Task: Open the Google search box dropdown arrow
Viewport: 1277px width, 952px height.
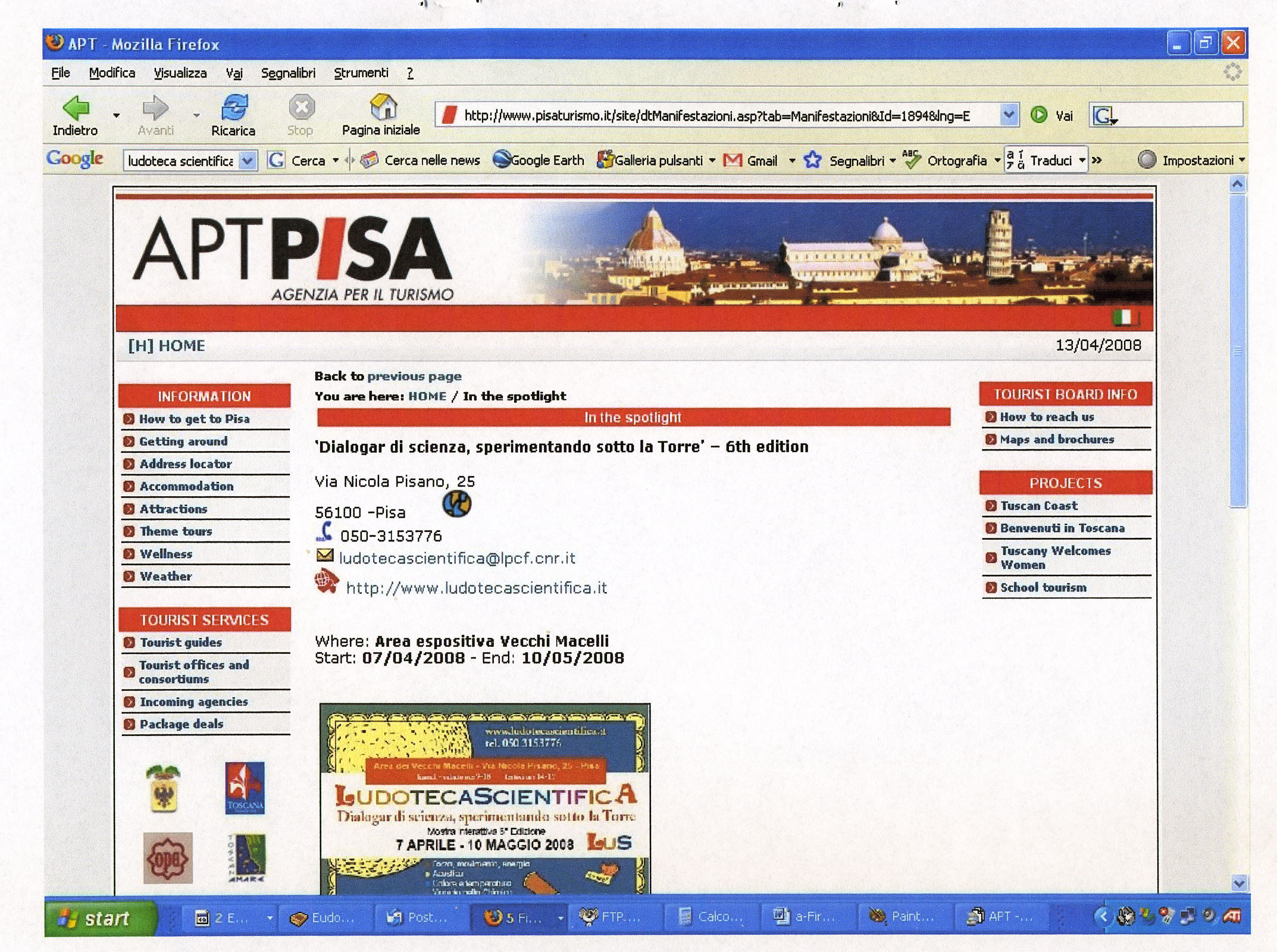Action: point(248,161)
